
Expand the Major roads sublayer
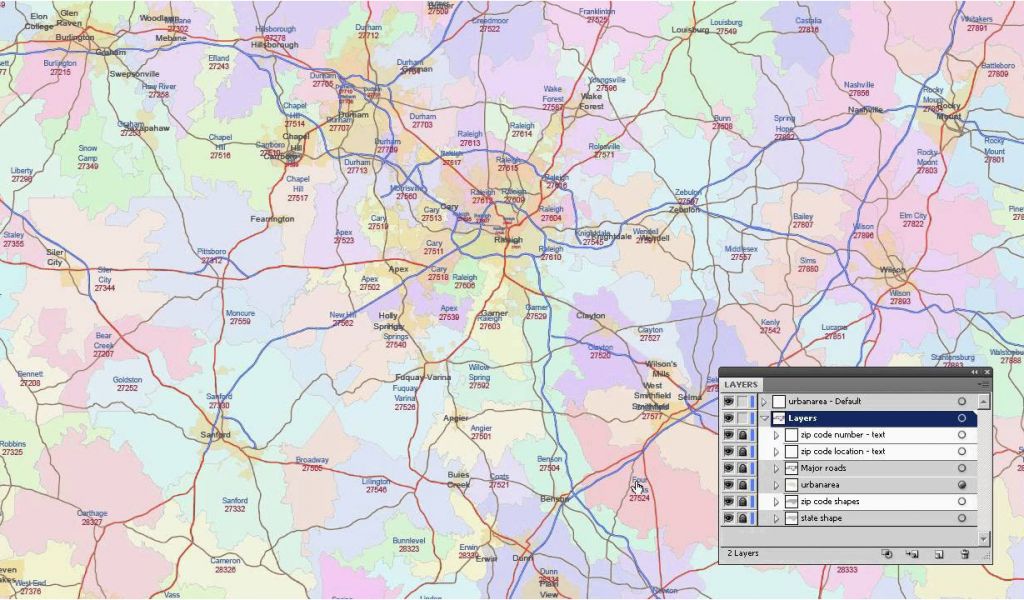[776, 468]
